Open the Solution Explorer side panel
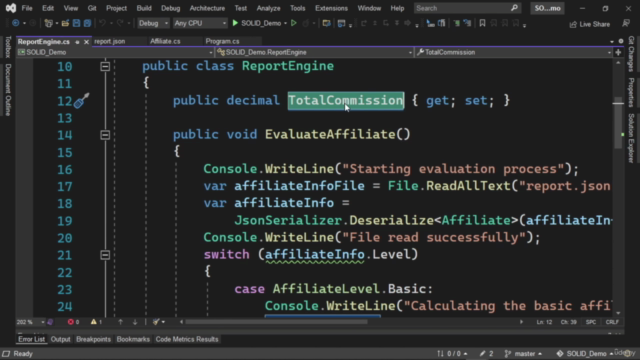Image resolution: width=640 pixels, height=360 pixels. [631, 138]
